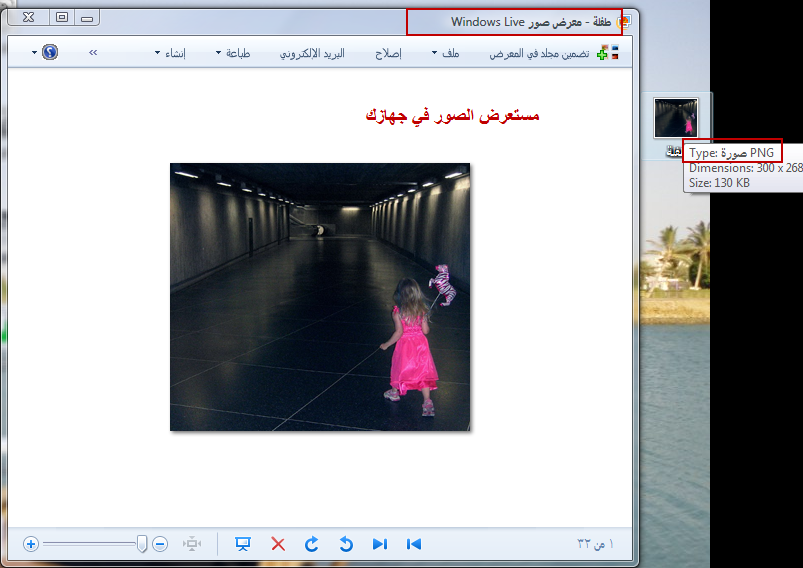
Task: Rotate the image clockwise
Action: coord(312,544)
